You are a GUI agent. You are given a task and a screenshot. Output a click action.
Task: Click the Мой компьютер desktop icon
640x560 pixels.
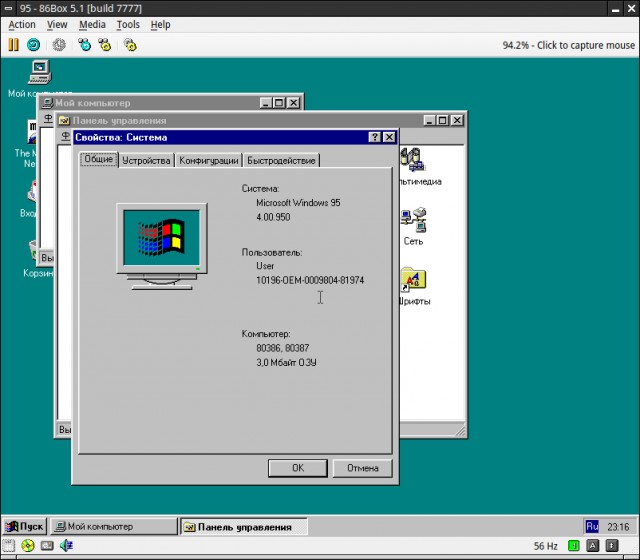tap(40, 72)
